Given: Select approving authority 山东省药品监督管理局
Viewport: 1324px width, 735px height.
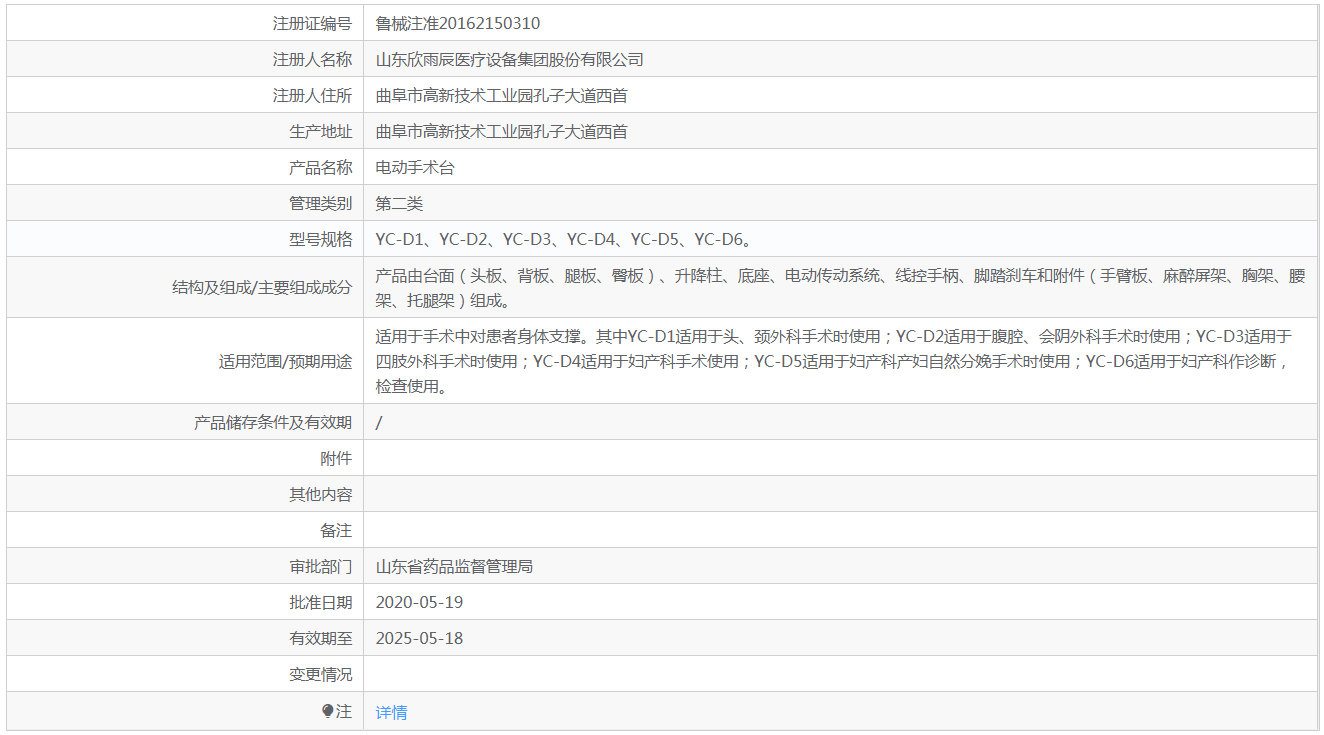Looking at the screenshot, I should coord(454,566).
